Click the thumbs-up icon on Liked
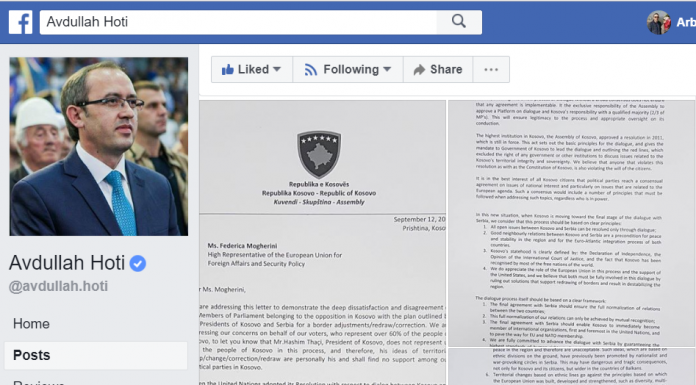 pyautogui.click(x=228, y=70)
